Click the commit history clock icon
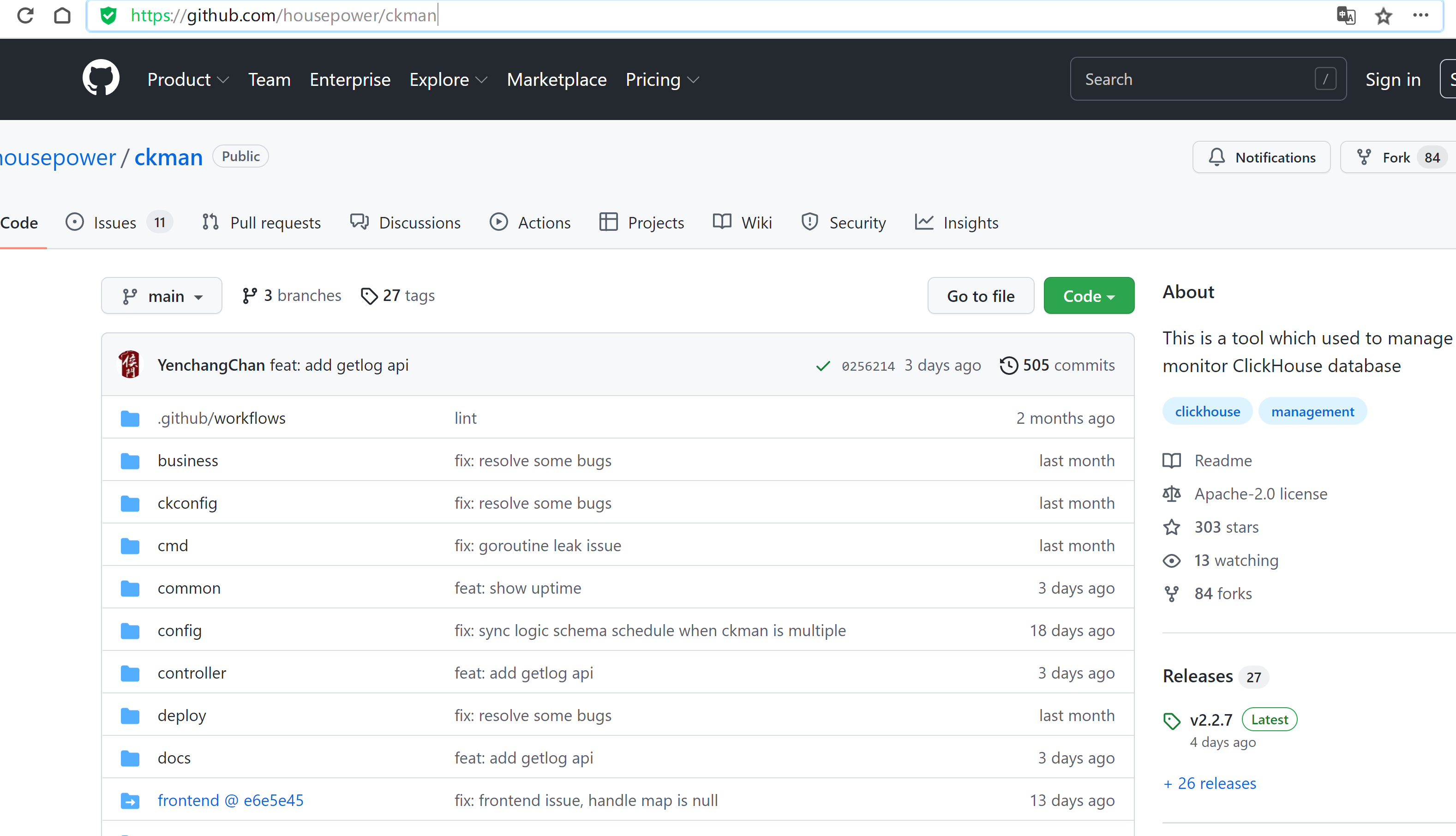 [x=1008, y=366]
